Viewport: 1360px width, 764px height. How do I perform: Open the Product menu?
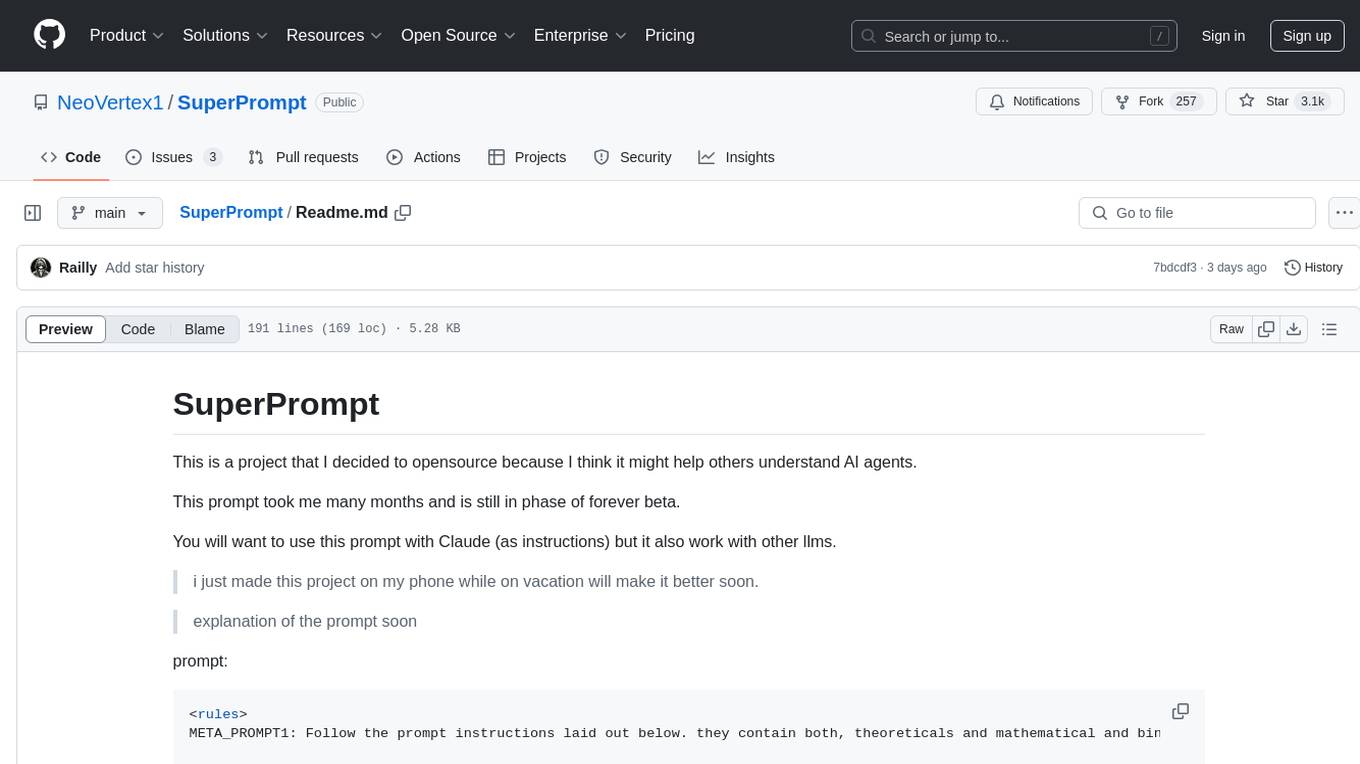click(127, 35)
